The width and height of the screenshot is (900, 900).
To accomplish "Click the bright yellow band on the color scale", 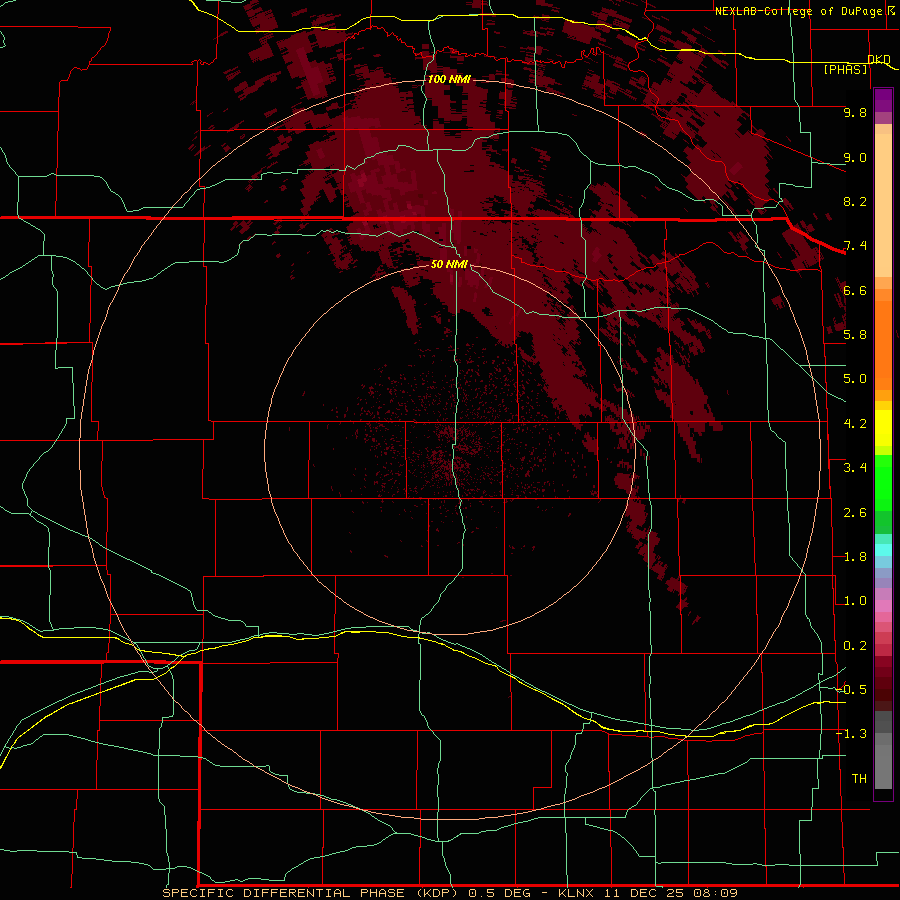I will point(883,428).
